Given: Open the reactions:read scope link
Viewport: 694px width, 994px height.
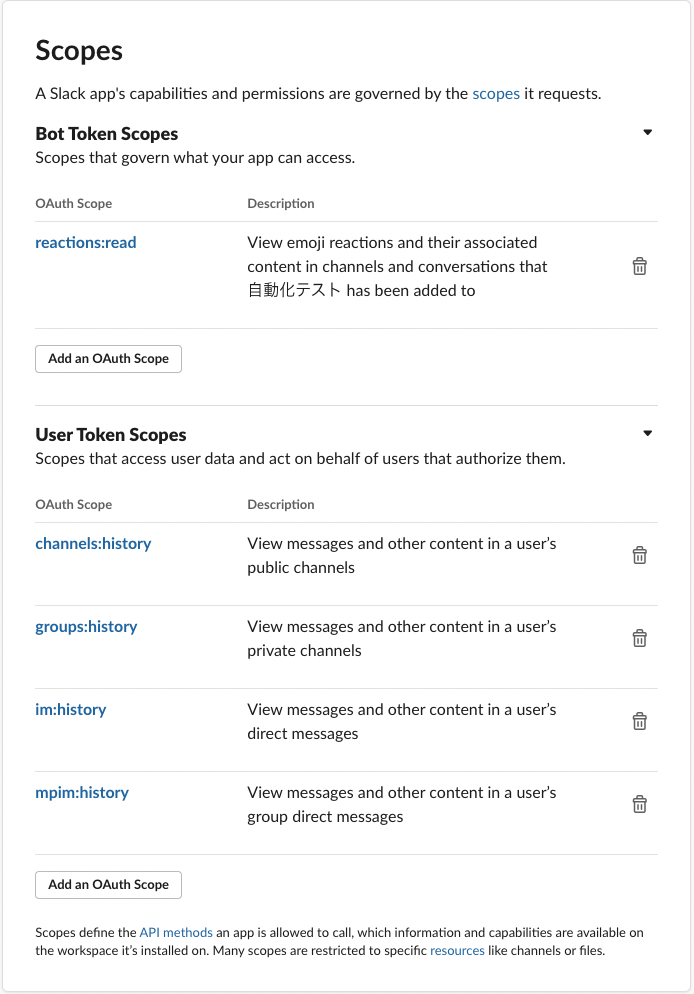Looking at the screenshot, I should click(86, 243).
